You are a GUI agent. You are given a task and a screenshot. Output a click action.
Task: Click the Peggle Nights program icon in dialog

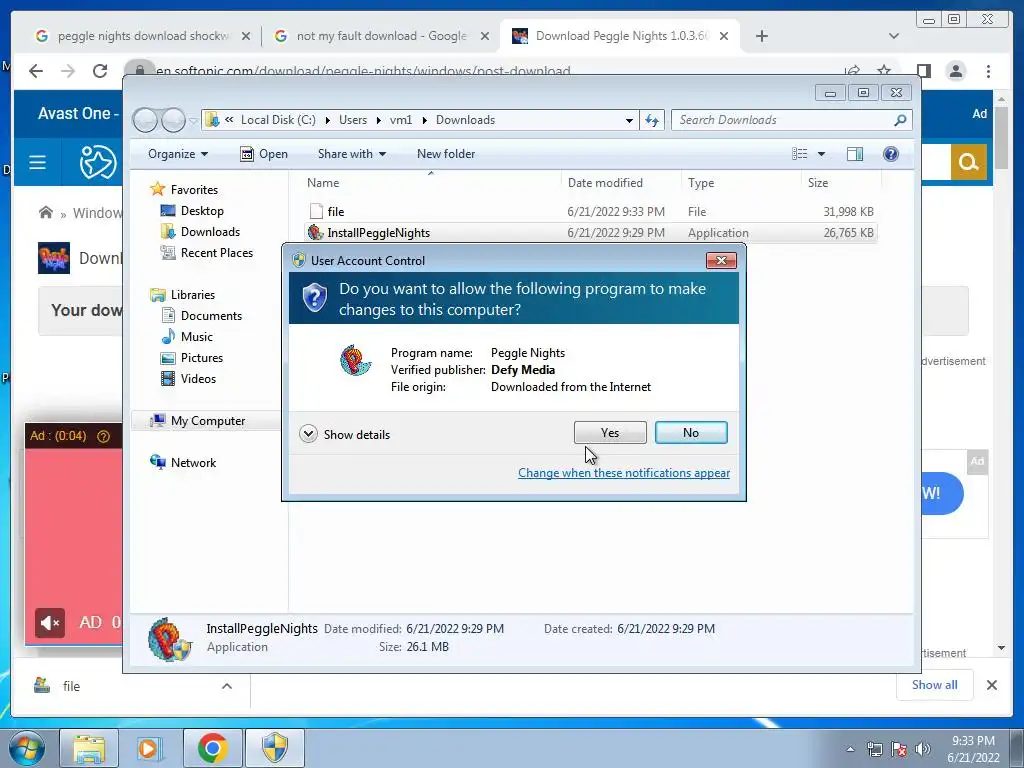point(355,360)
